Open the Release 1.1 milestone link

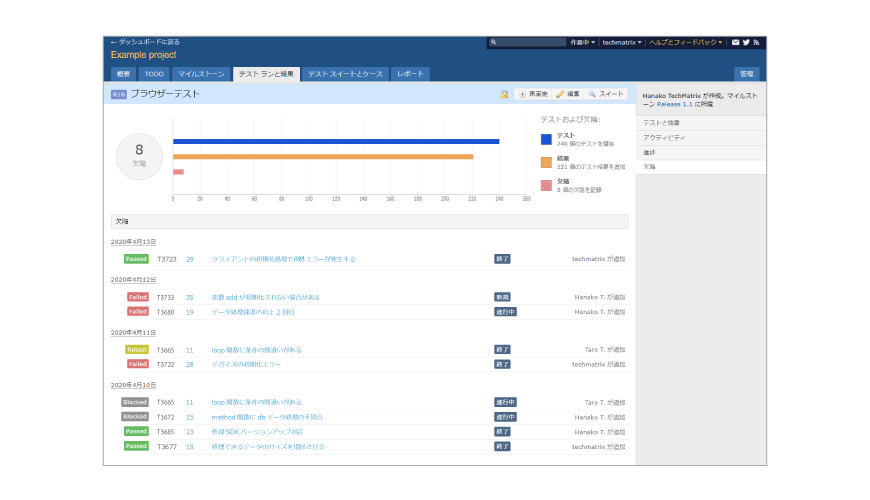pyautogui.click(x=674, y=104)
